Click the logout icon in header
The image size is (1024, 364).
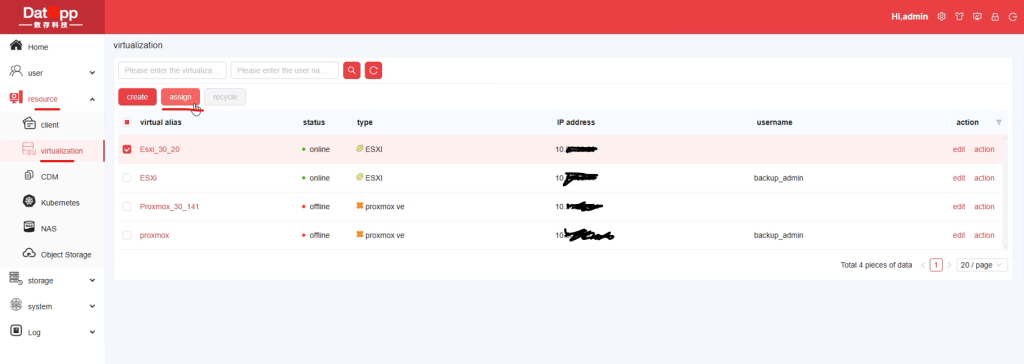click(x=1012, y=16)
